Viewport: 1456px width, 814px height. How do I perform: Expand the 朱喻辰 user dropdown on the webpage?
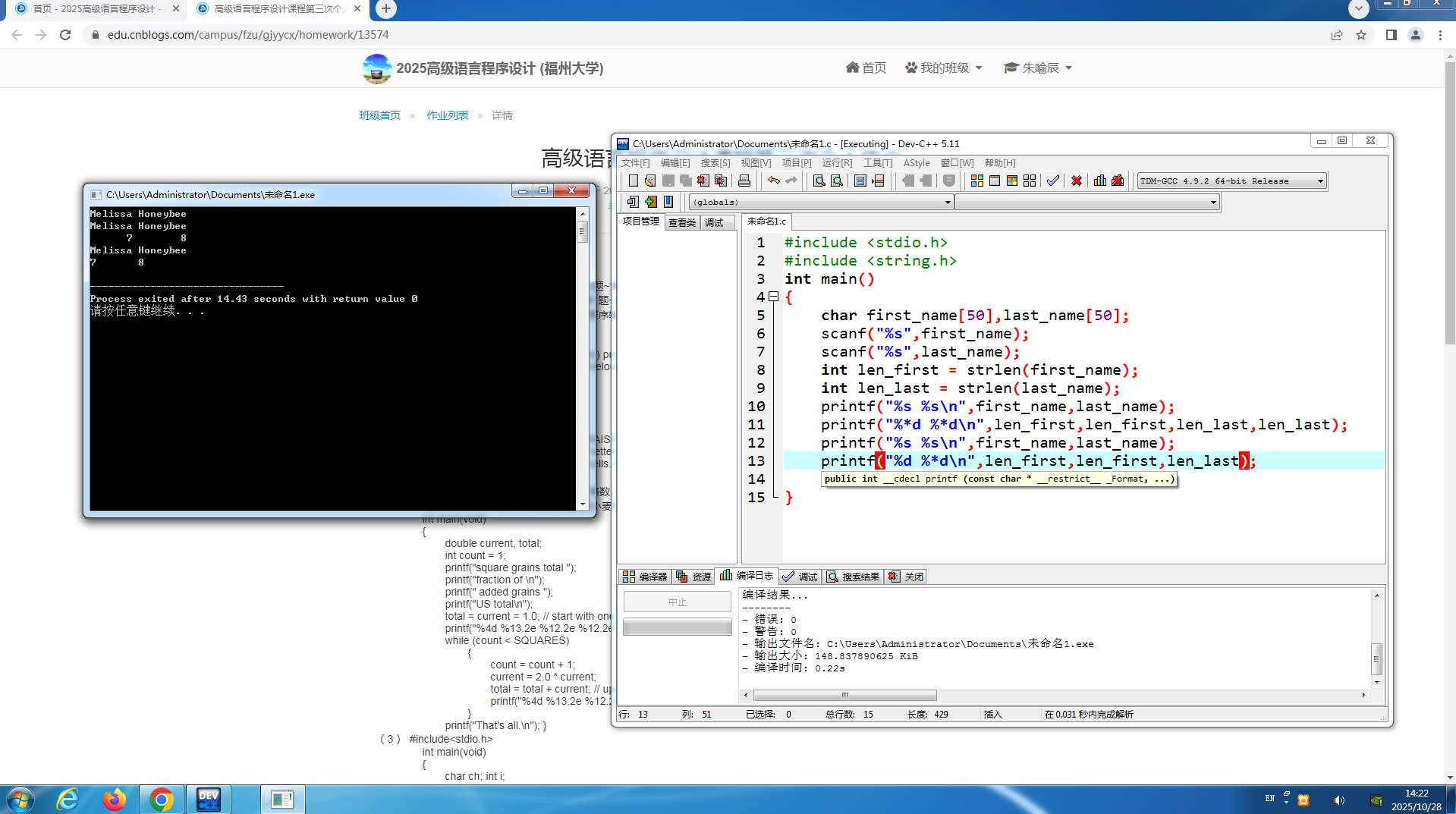(1038, 68)
